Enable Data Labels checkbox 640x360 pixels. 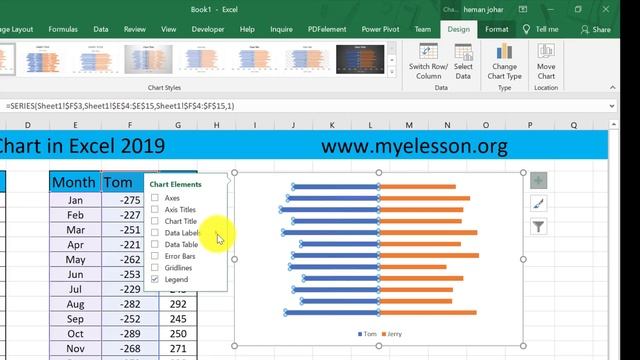point(155,233)
